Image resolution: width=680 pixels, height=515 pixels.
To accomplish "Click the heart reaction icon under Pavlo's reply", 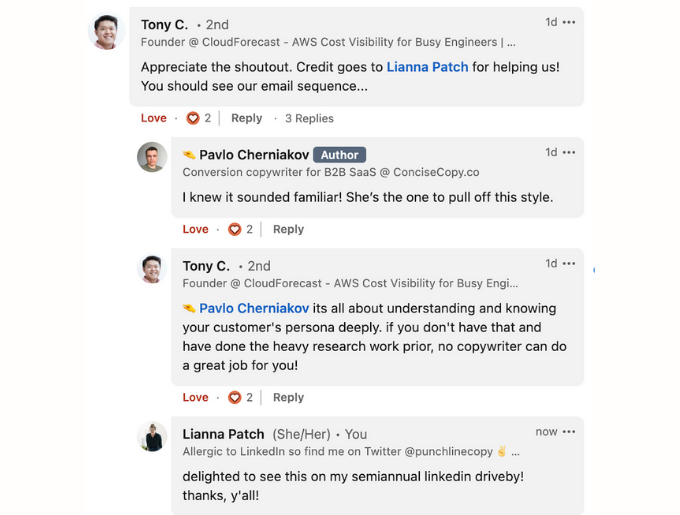I will click(x=235, y=229).
